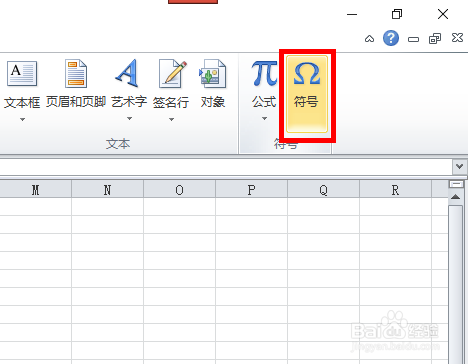
Task: Insert a Text Box (文本框)
Action: coord(22,83)
